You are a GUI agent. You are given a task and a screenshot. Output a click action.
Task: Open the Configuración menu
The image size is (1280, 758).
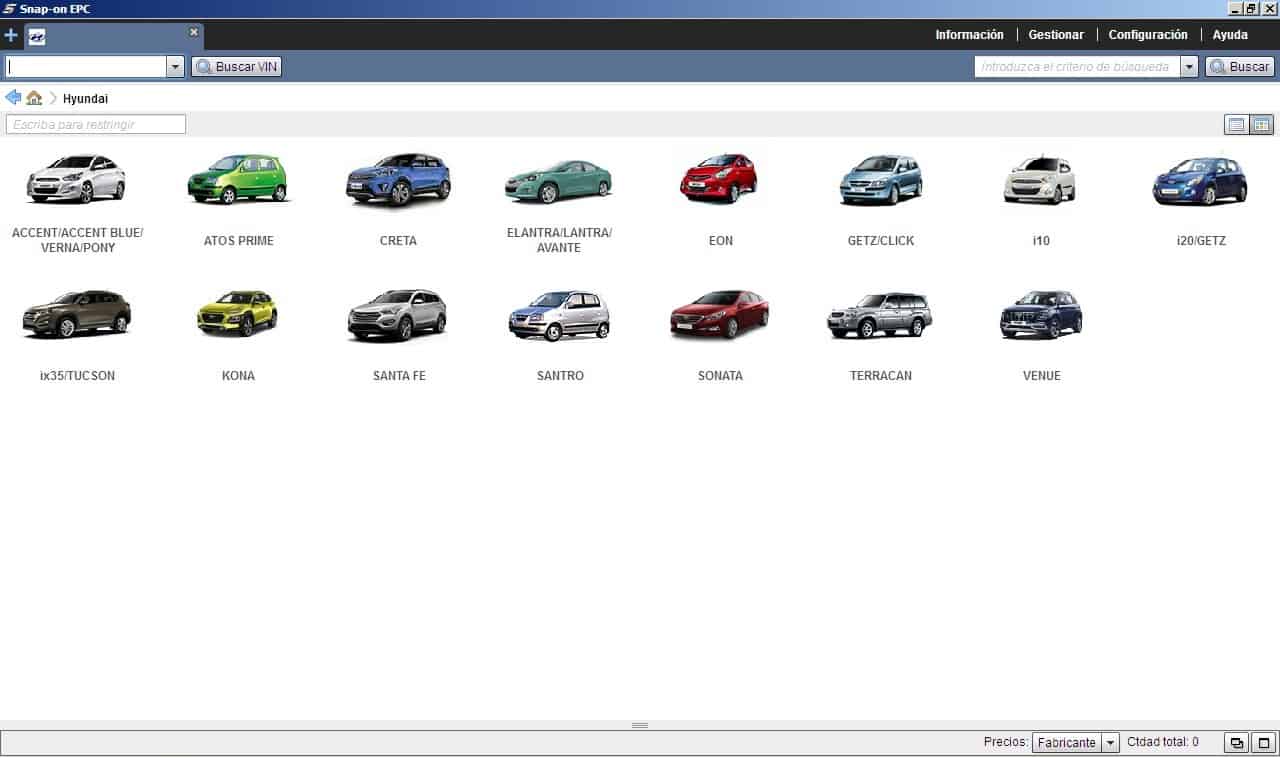(x=1148, y=35)
